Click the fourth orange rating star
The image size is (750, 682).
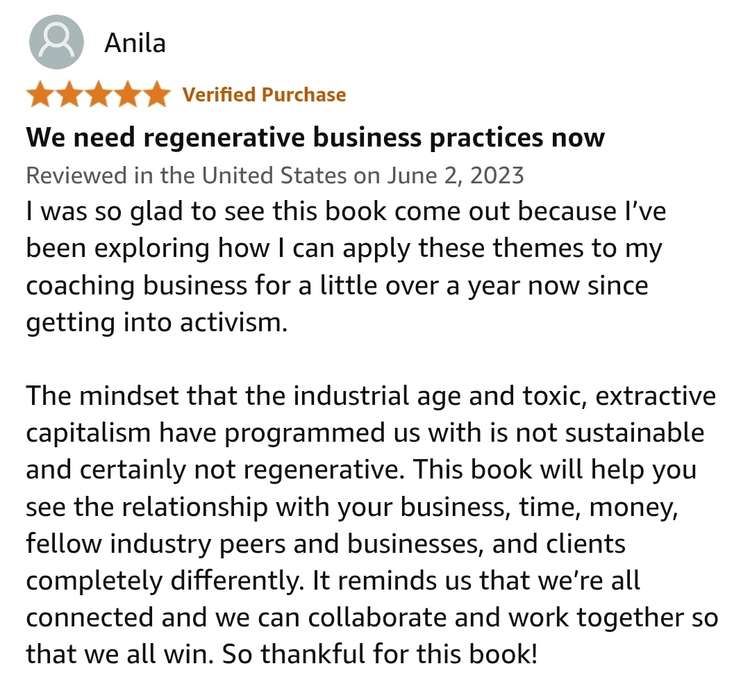point(127,95)
